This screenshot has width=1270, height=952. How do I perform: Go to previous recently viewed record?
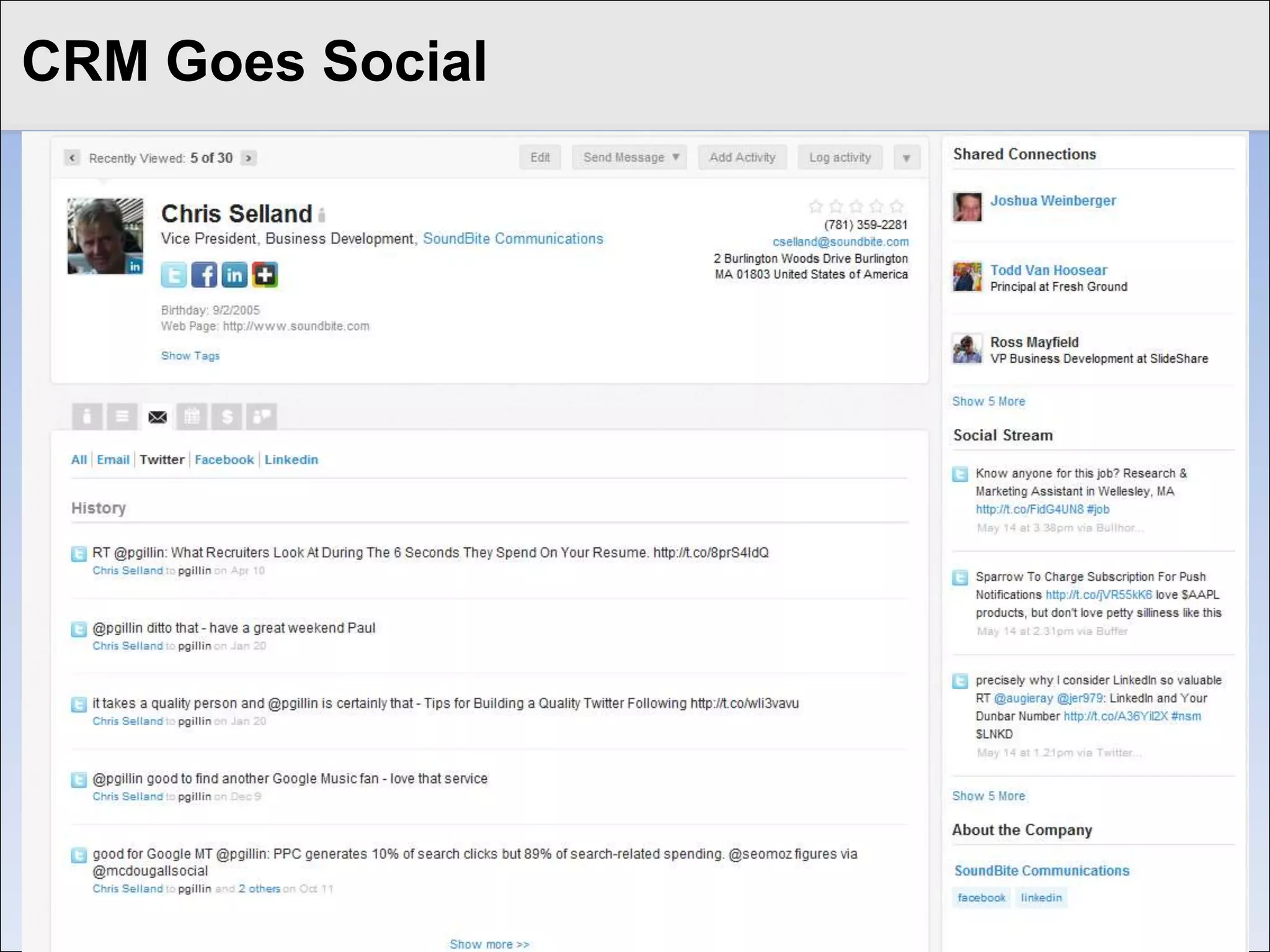point(72,158)
